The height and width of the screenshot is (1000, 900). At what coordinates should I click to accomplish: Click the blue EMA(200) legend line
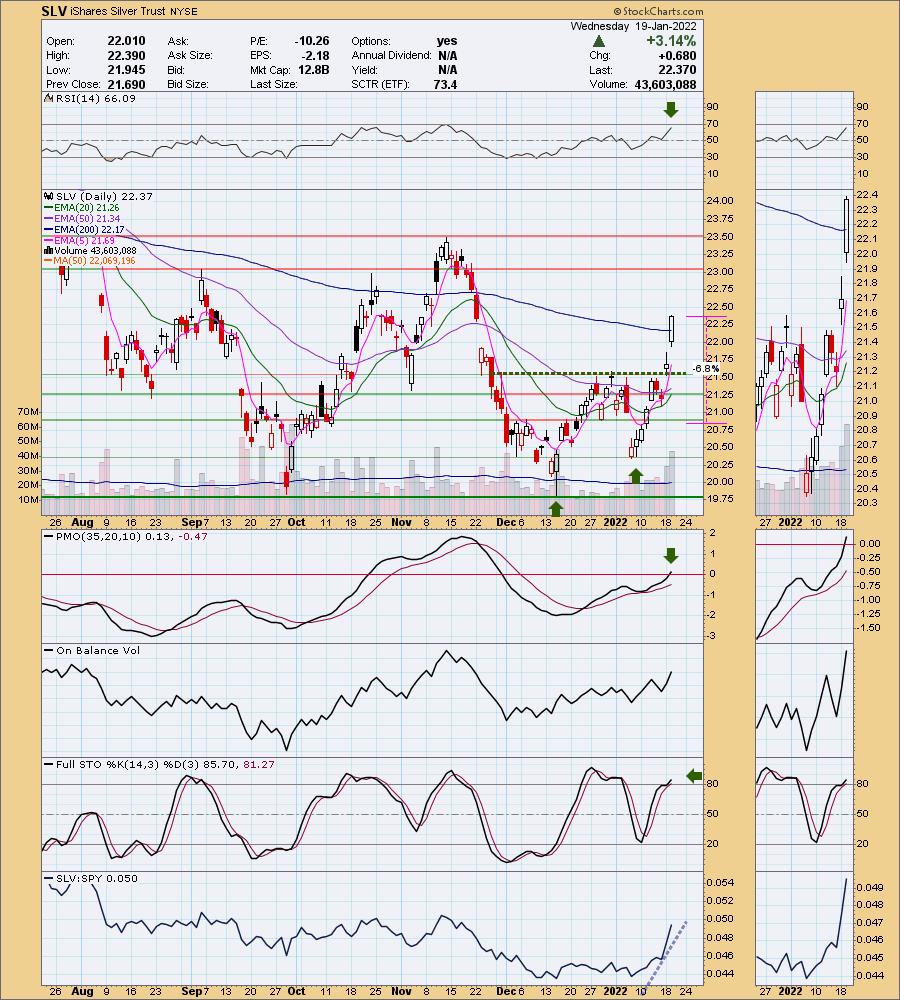click(x=48, y=230)
